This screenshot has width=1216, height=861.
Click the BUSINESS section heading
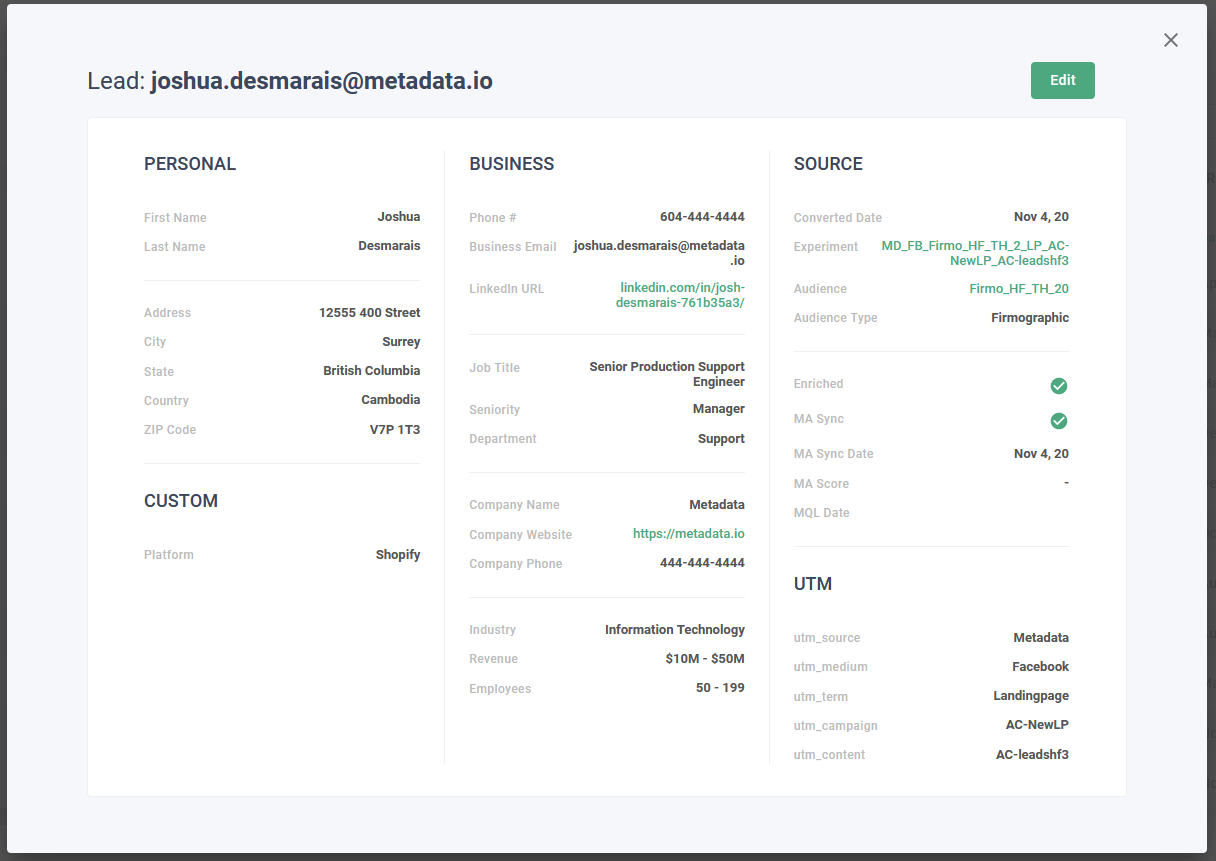tap(512, 164)
